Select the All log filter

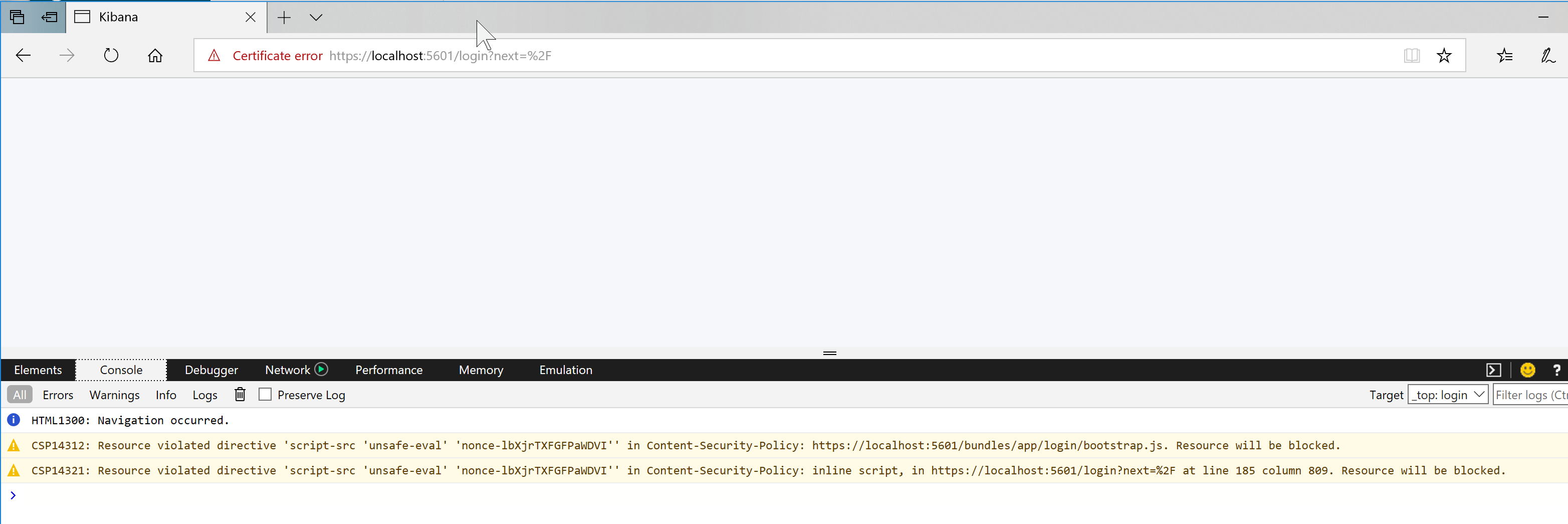(20, 395)
